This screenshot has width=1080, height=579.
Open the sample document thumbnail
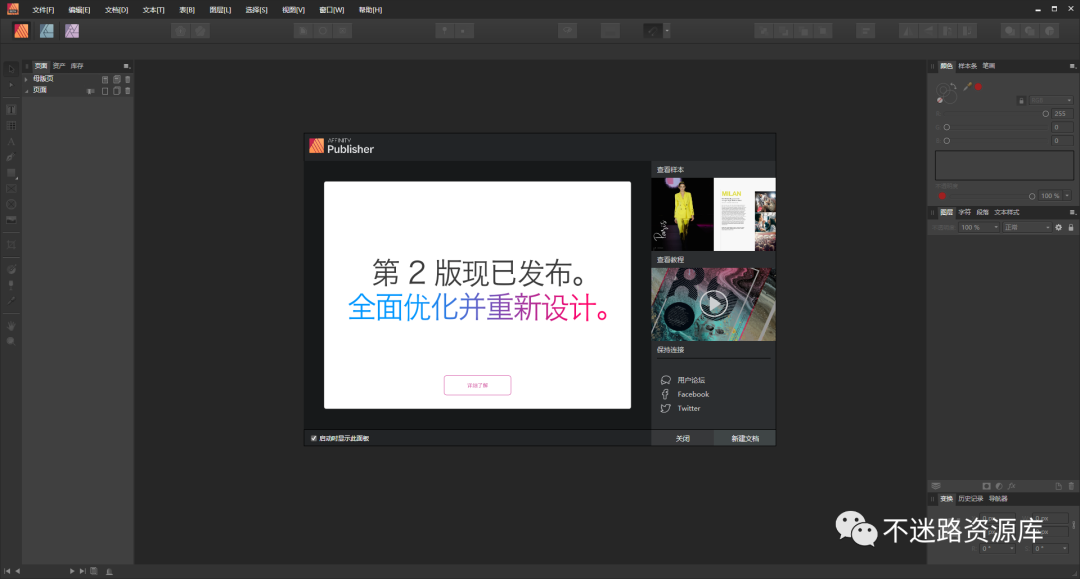pos(714,214)
